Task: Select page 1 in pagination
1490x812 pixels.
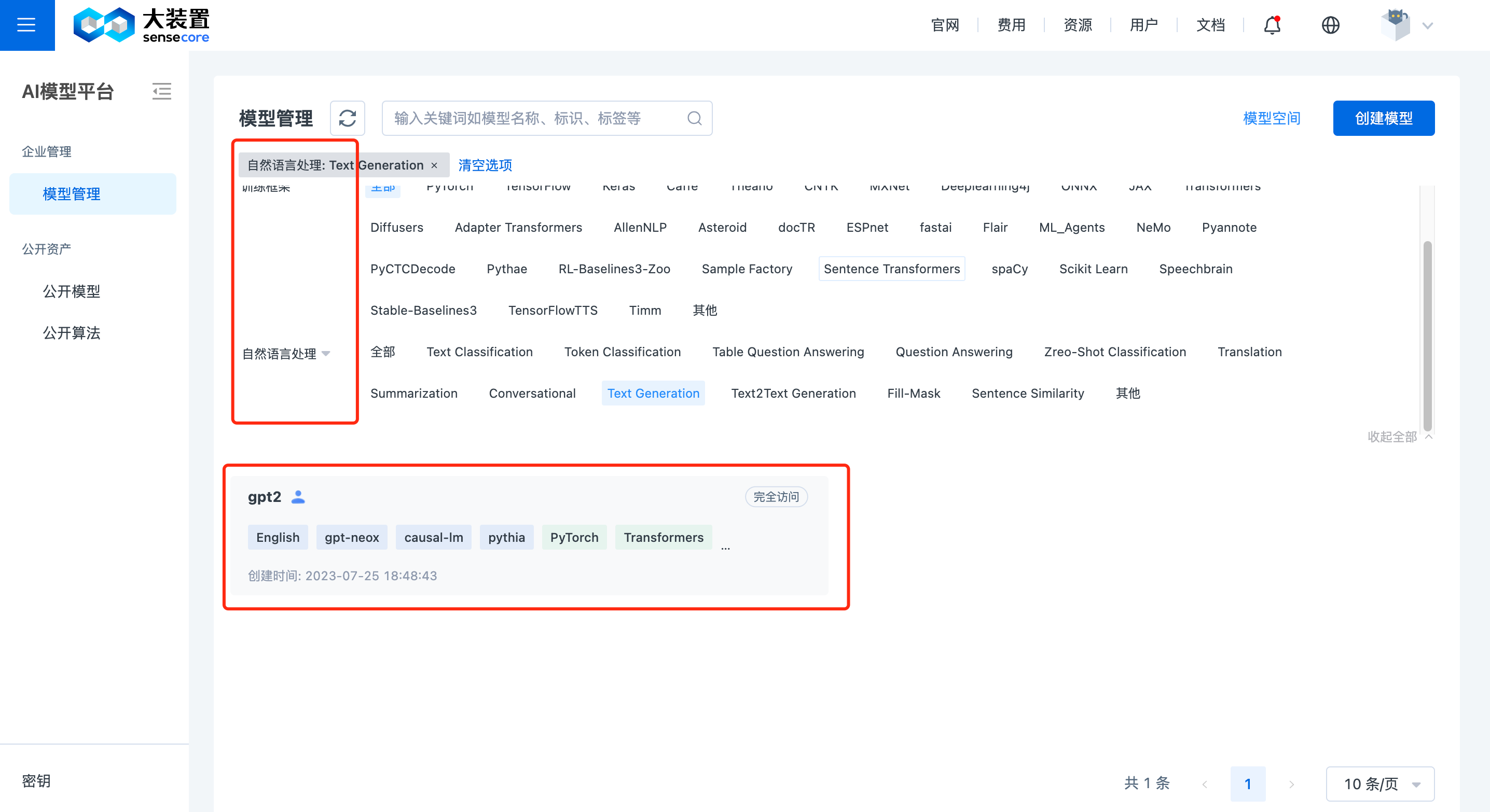Action: coord(1248,784)
